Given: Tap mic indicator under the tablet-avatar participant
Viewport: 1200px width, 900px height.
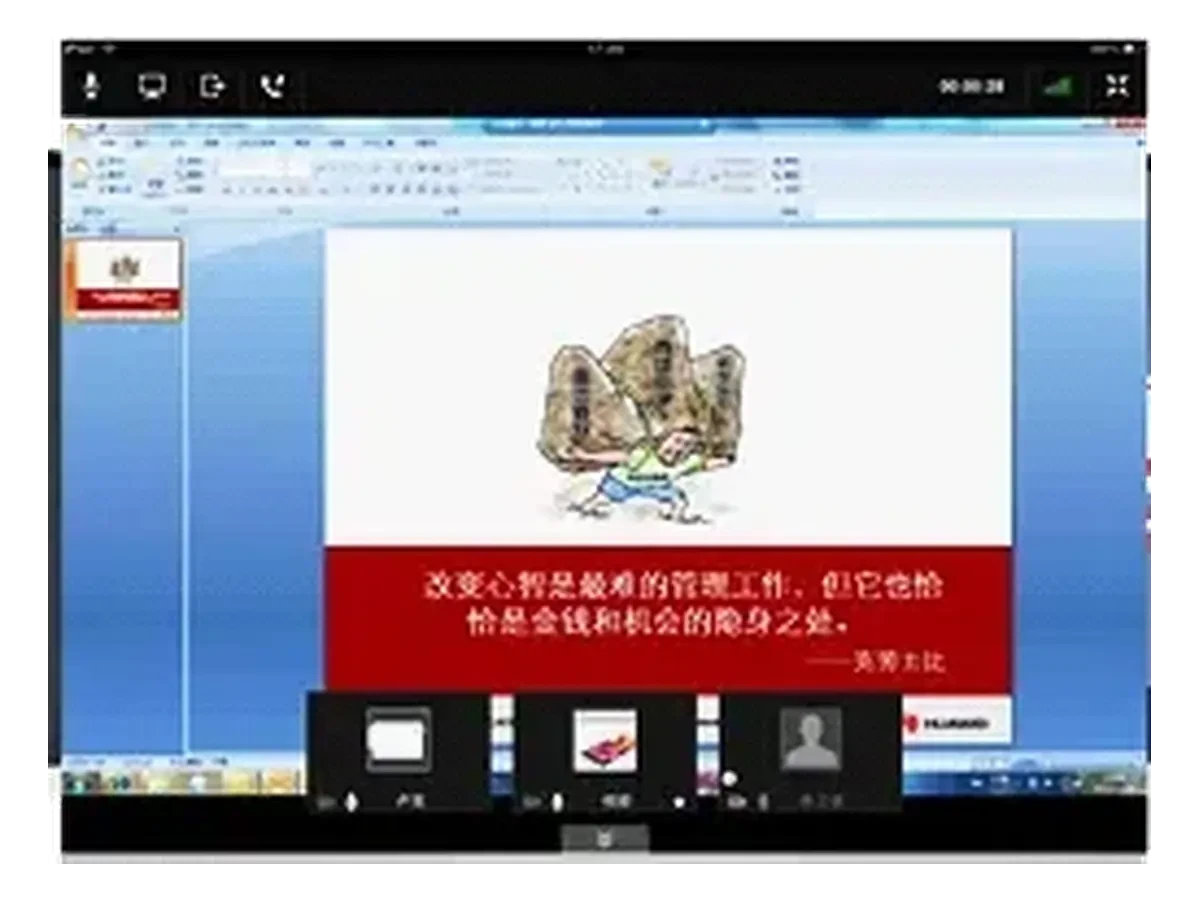Looking at the screenshot, I should click(350, 802).
